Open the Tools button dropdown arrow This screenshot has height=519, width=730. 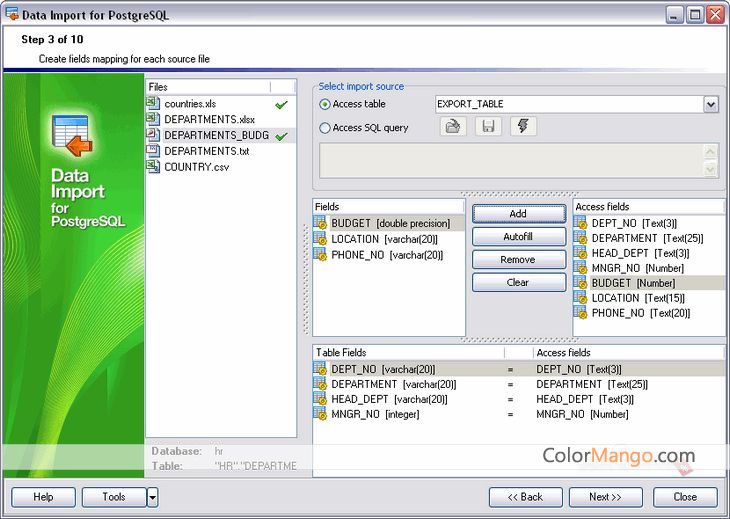[x=152, y=497]
